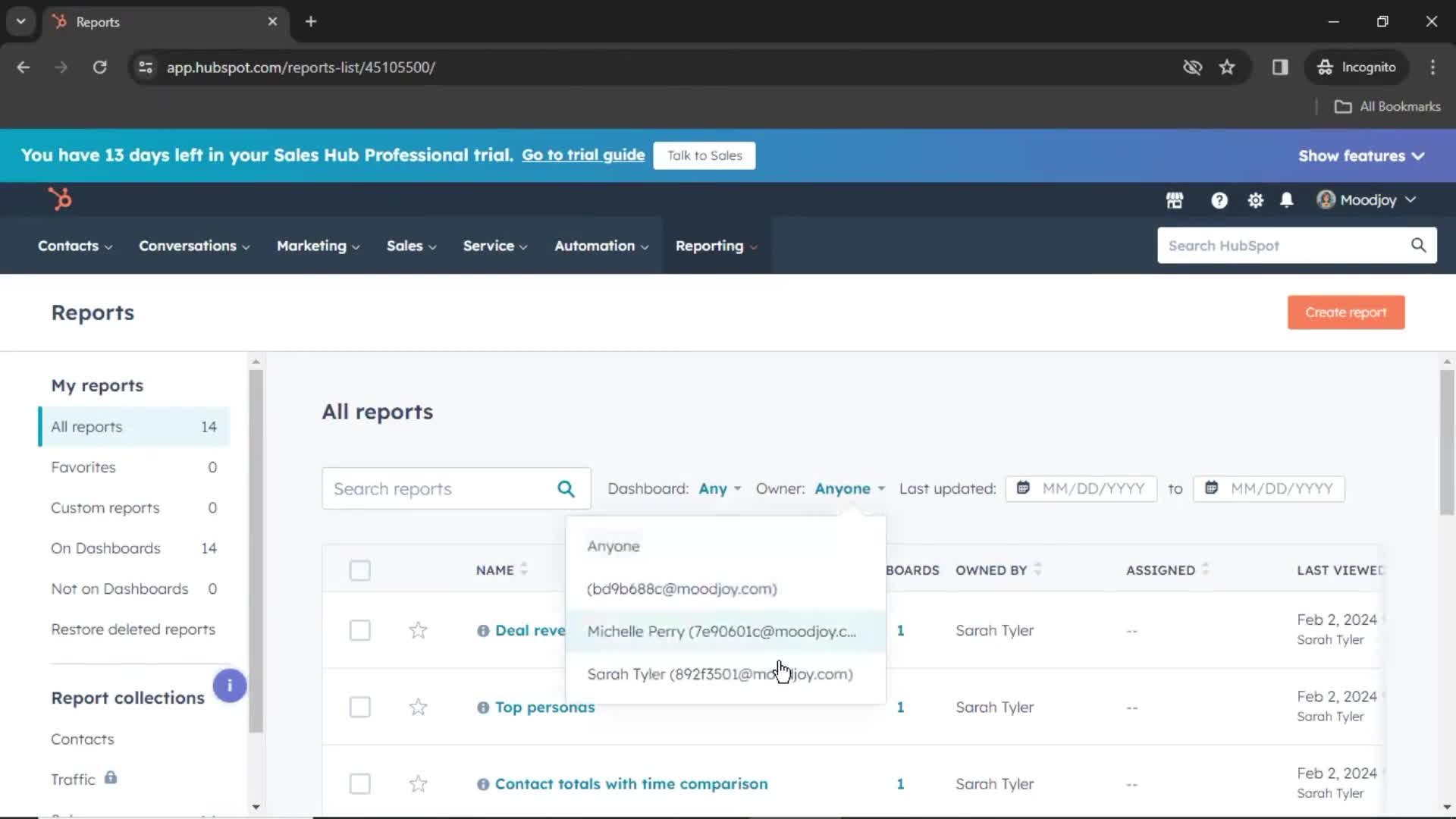Click the info icon beside Top personas
Viewport: 1456px width, 819px height.
(x=483, y=708)
